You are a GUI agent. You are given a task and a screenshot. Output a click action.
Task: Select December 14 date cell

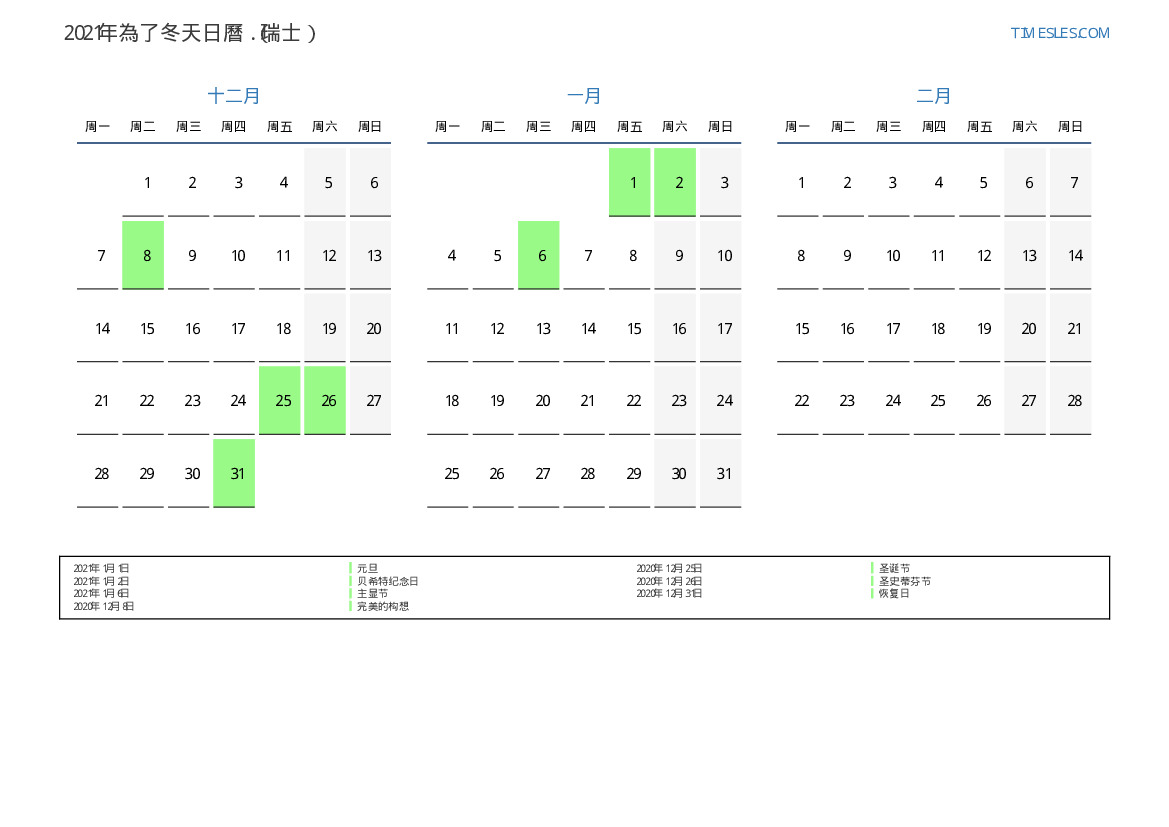102,328
